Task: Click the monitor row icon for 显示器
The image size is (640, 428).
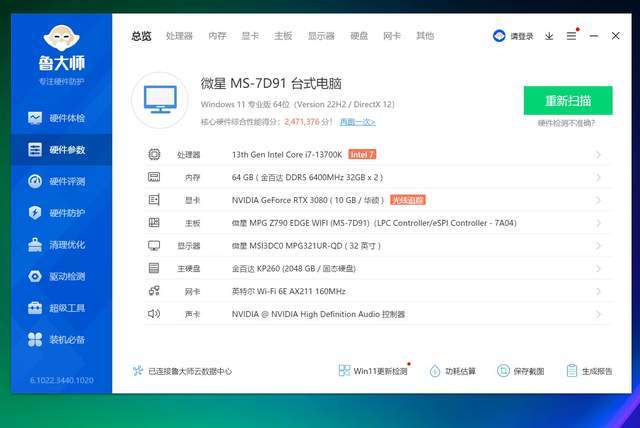Action: click(x=154, y=246)
